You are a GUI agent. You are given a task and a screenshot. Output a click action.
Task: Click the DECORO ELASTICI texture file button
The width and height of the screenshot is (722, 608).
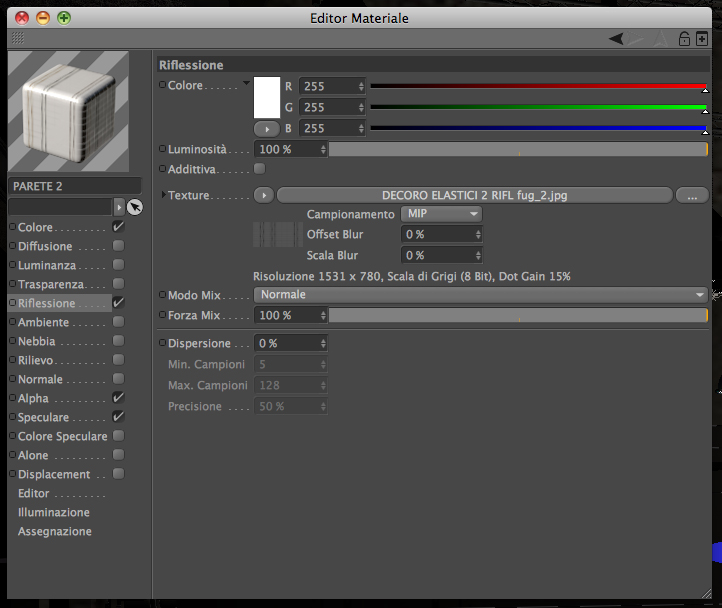click(x=475, y=195)
